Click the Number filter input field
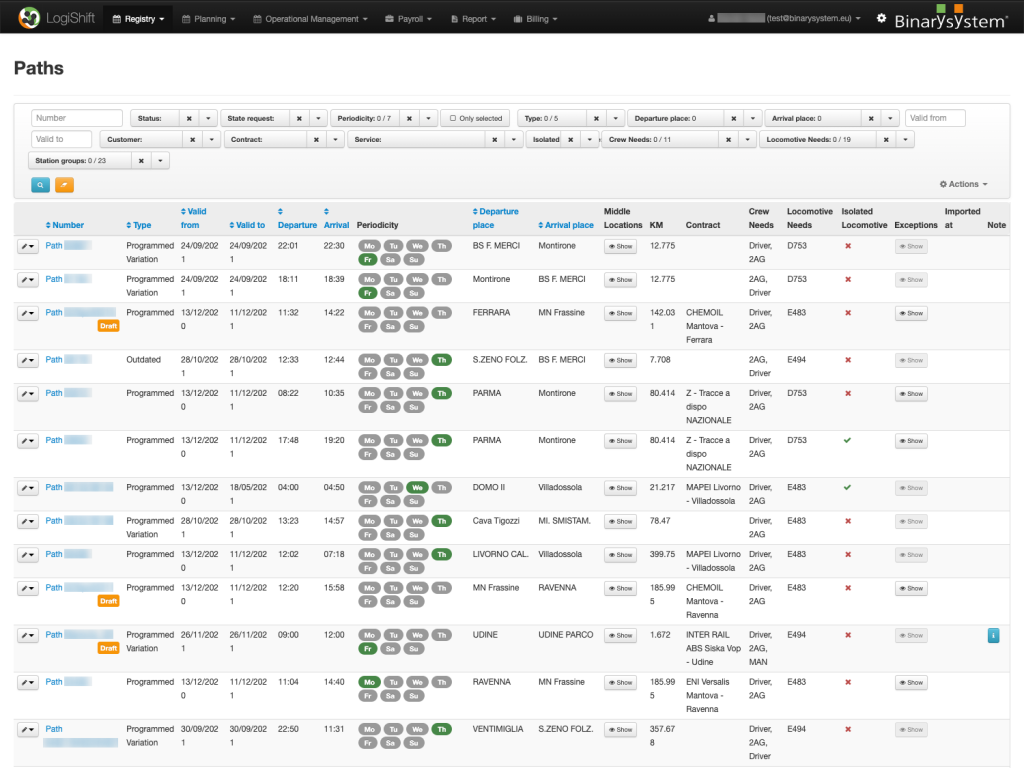1024x768 pixels. (77, 118)
